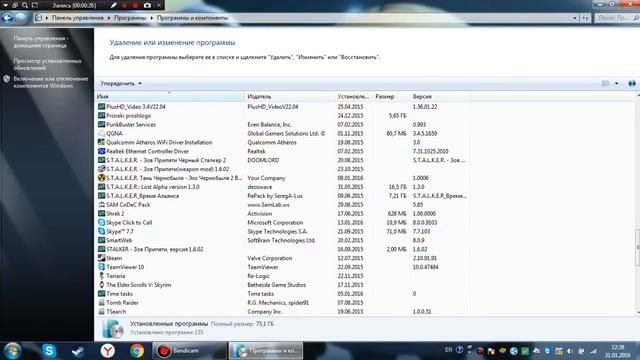The width and height of the screenshot is (640, 360).
Task: Open Skype from the taskbar
Action: [x=49, y=351]
